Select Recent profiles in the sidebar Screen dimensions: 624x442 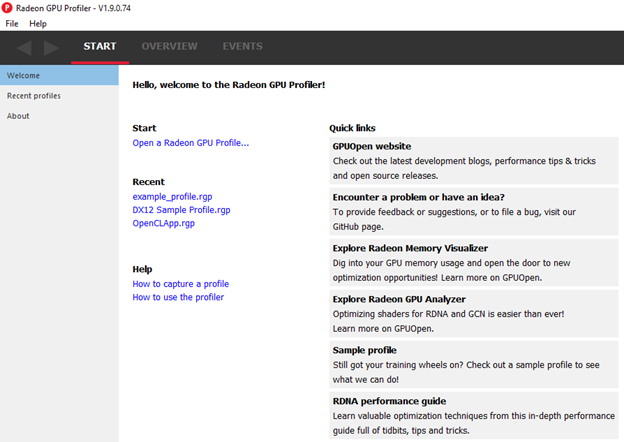tap(34, 96)
